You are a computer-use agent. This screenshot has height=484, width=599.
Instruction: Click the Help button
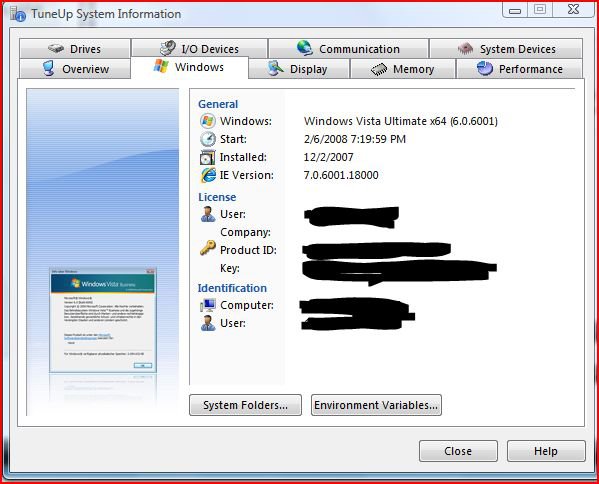click(546, 451)
